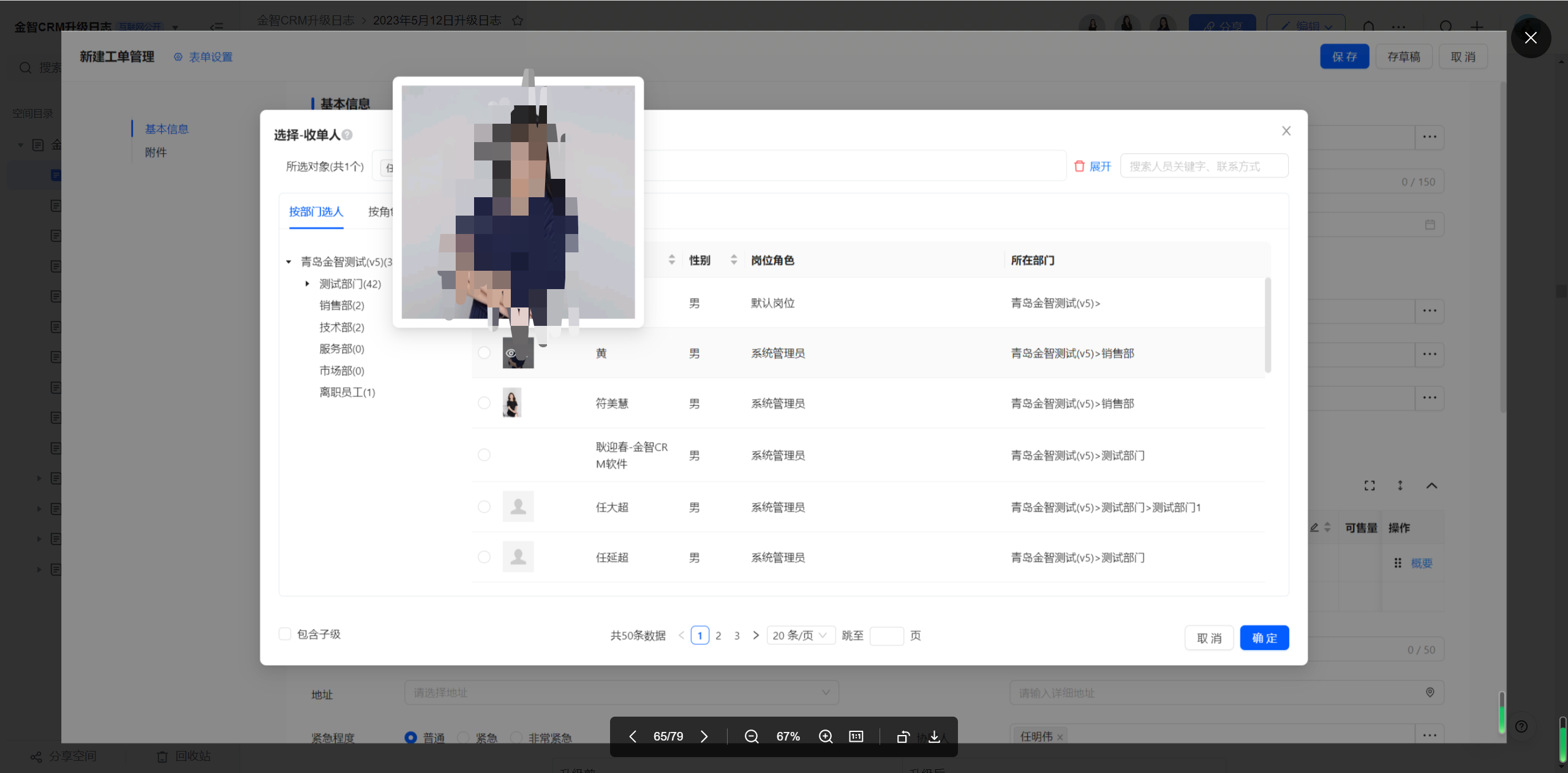1568x773 pixels.
Task: Open the 20 条/页 page size dropdown
Action: point(801,636)
